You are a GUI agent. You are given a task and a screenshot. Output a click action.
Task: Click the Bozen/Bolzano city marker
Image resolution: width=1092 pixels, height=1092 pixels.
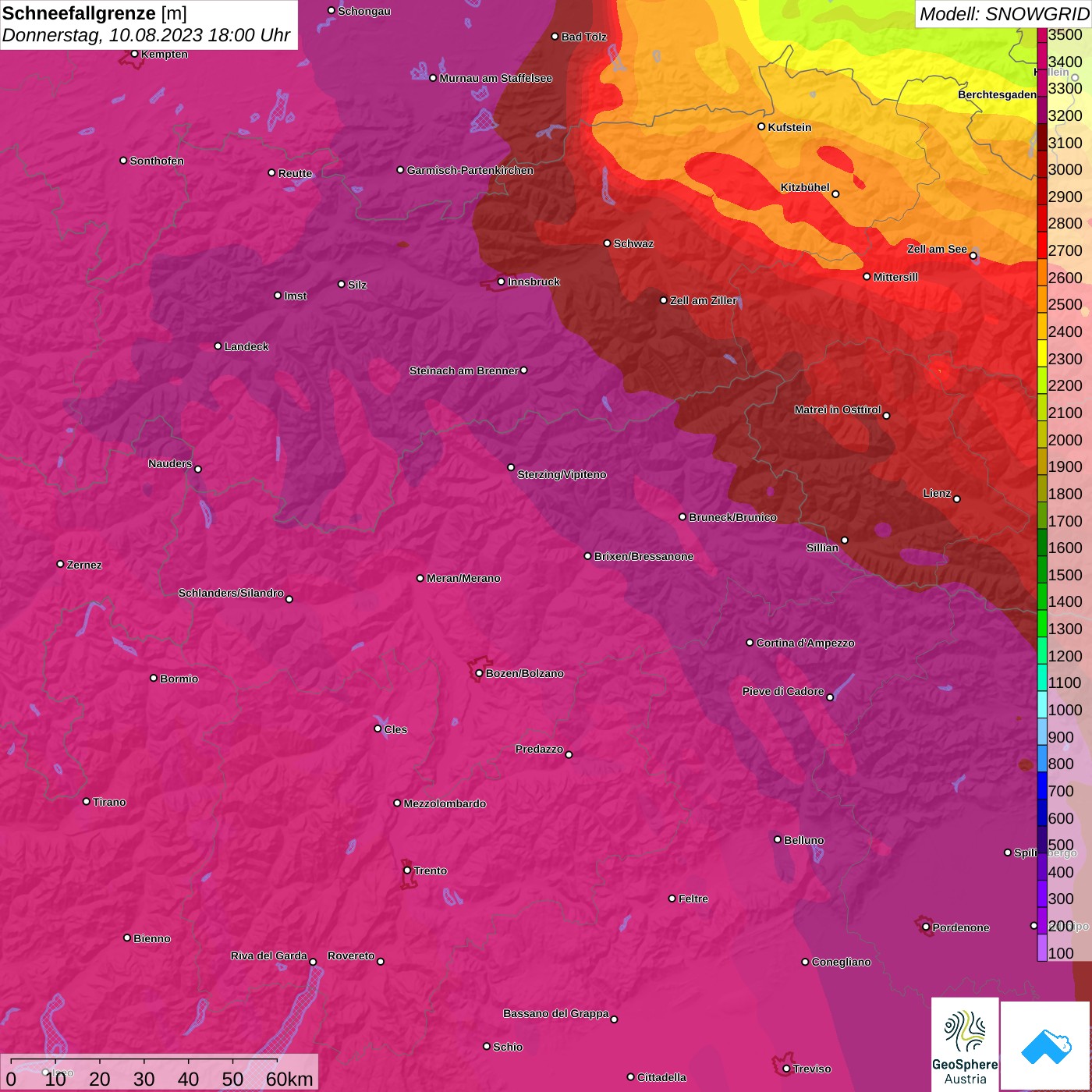pyautogui.click(x=479, y=673)
